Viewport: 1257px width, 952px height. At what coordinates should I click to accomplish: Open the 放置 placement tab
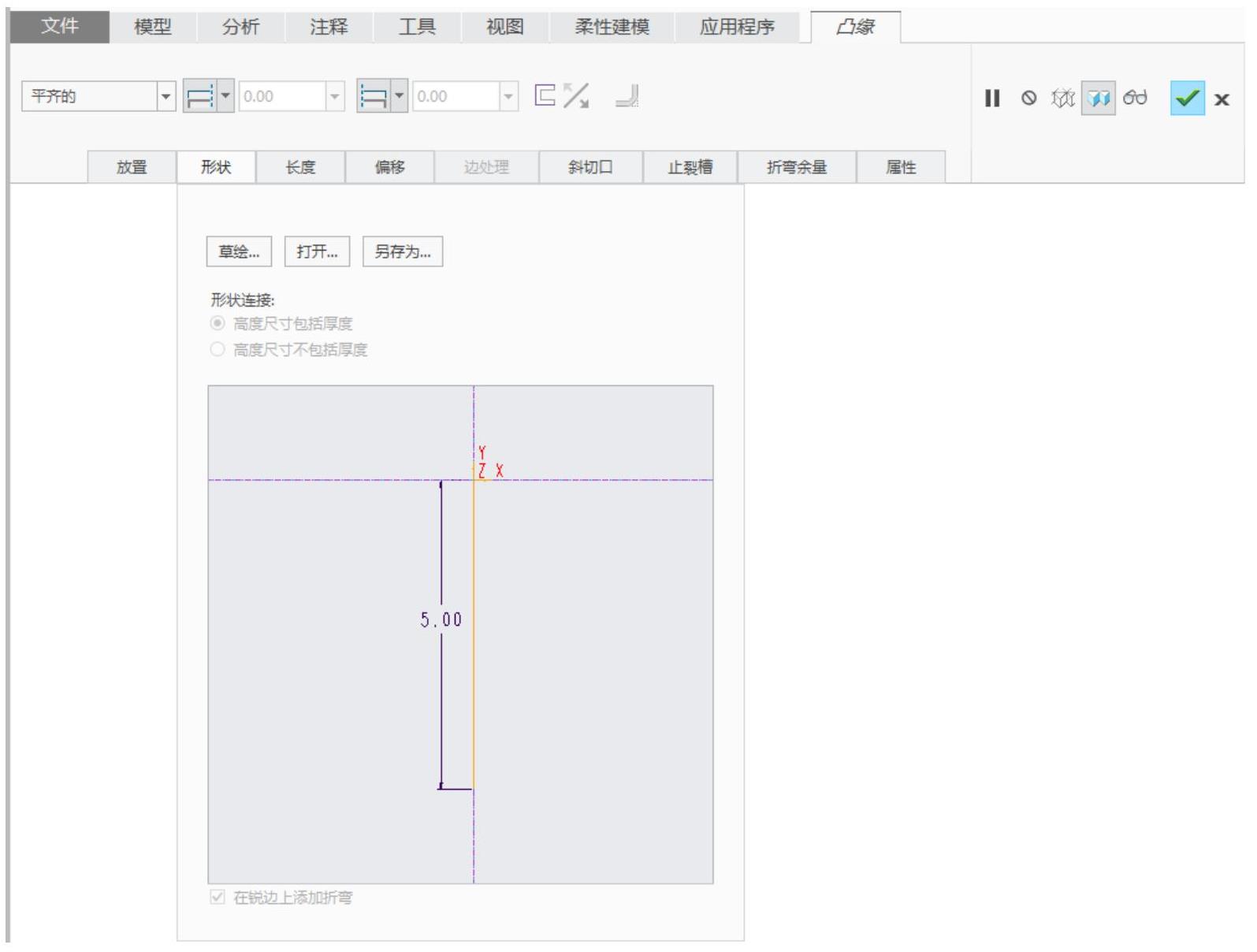132,167
